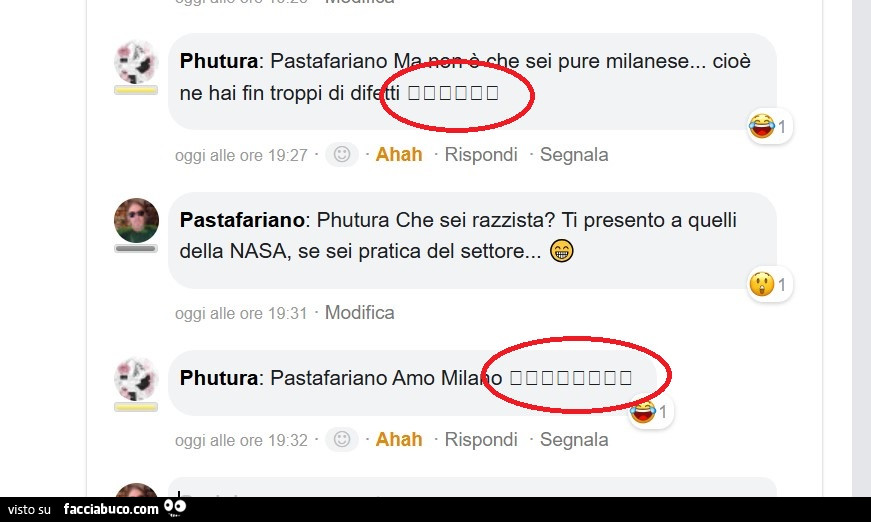
Task: Toggle Ahah reaction on 19:27 comment
Action: [399, 154]
